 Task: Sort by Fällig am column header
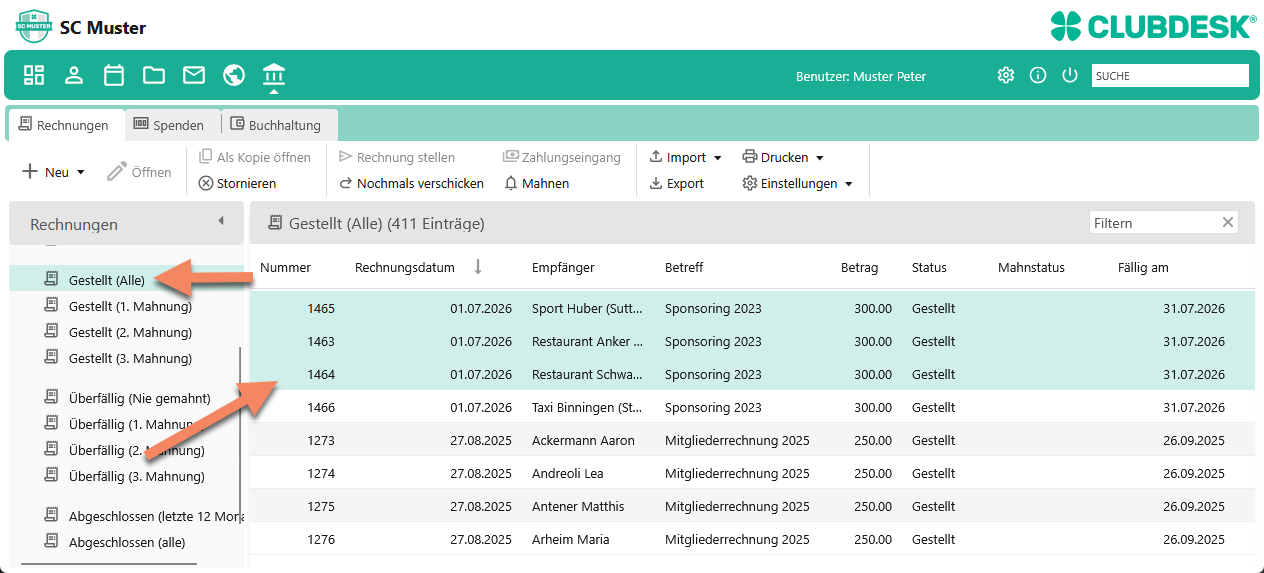point(1143,267)
